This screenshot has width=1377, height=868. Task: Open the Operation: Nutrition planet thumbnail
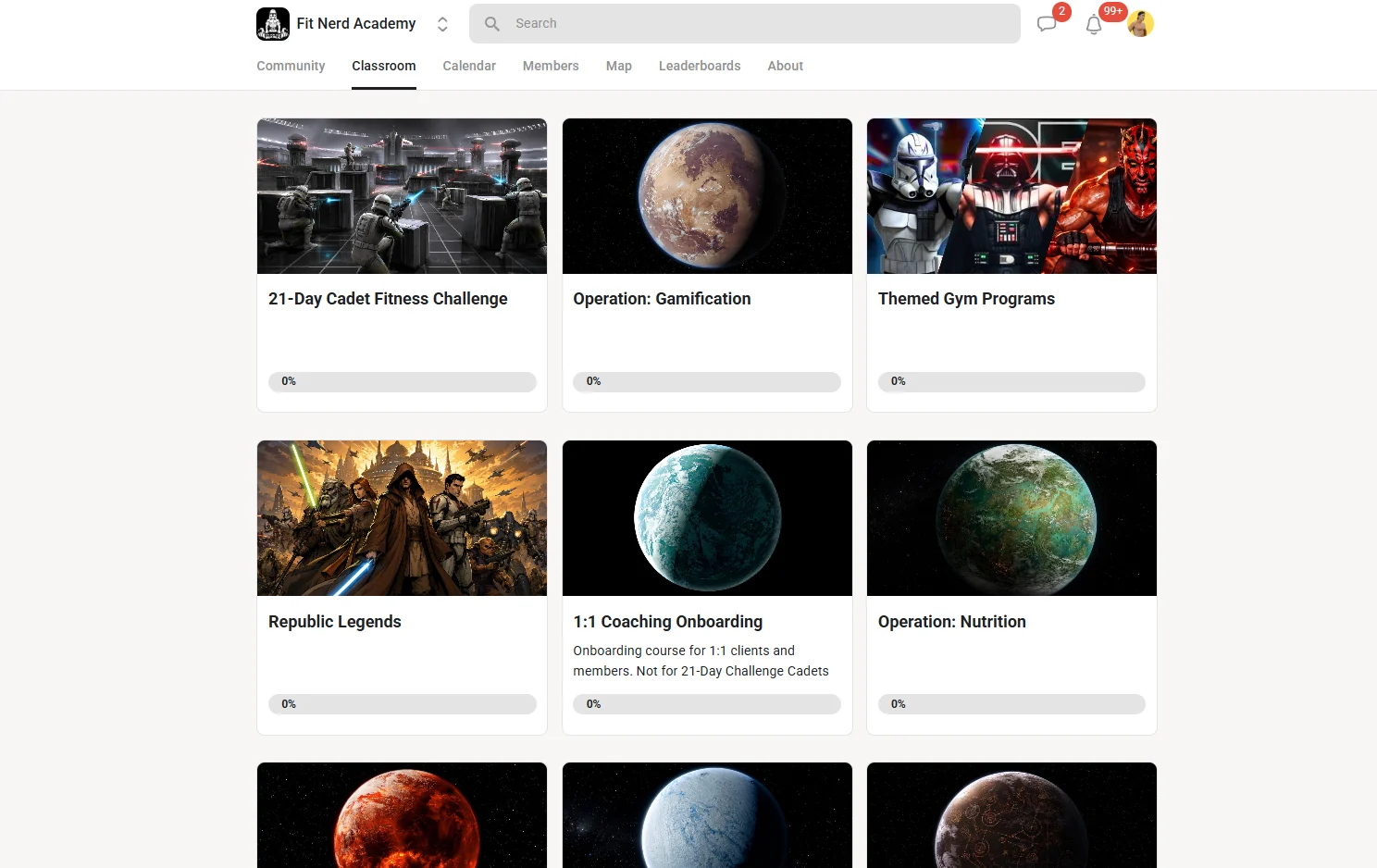tap(1011, 518)
